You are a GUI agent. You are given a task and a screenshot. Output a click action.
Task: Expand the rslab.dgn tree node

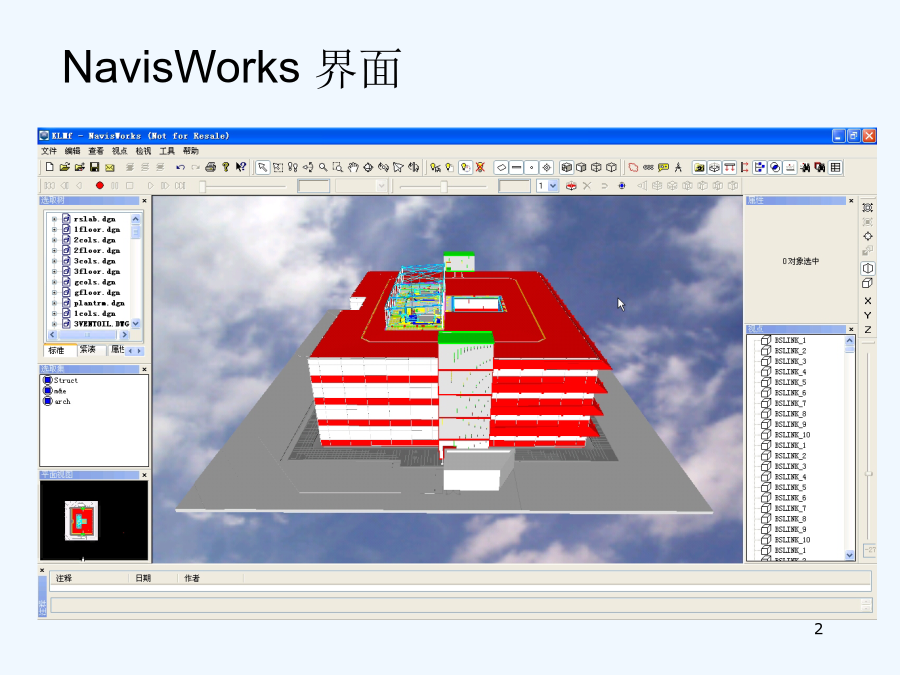pos(54,219)
